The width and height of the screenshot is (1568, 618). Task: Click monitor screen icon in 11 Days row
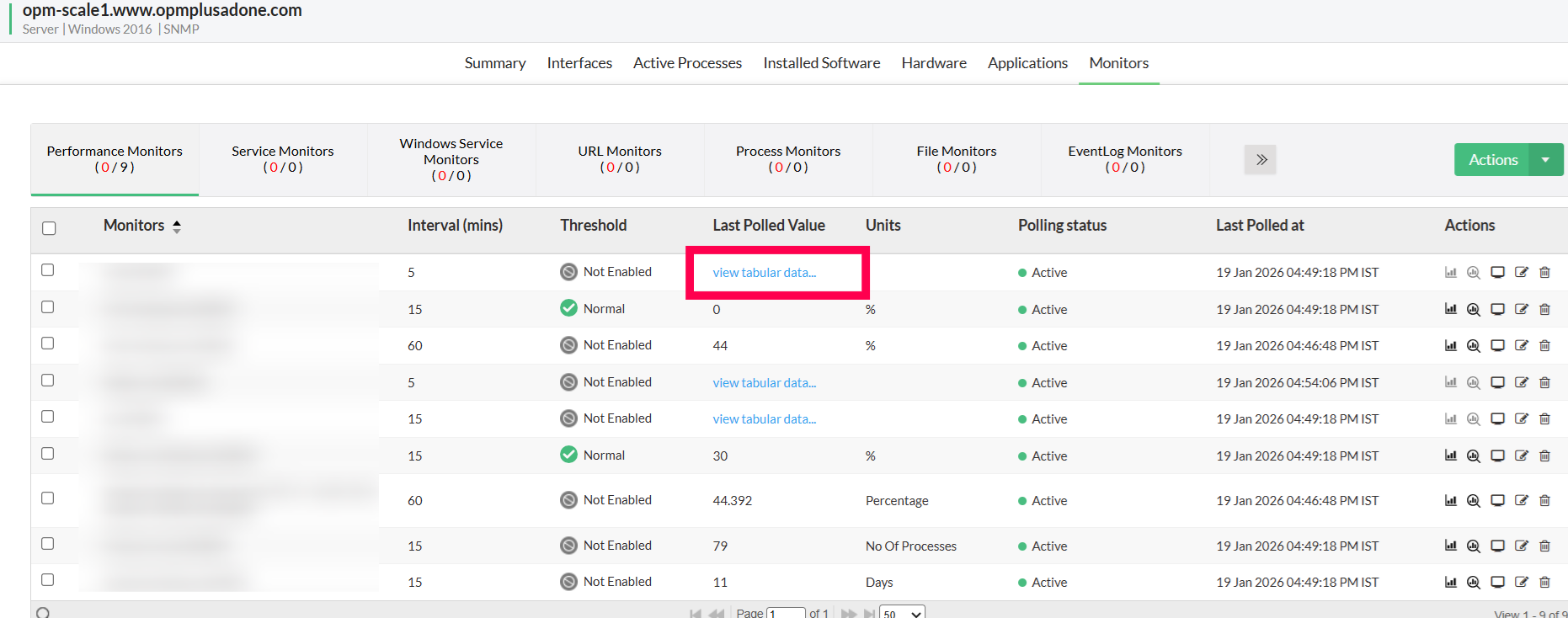click(x=1497, y=582)
